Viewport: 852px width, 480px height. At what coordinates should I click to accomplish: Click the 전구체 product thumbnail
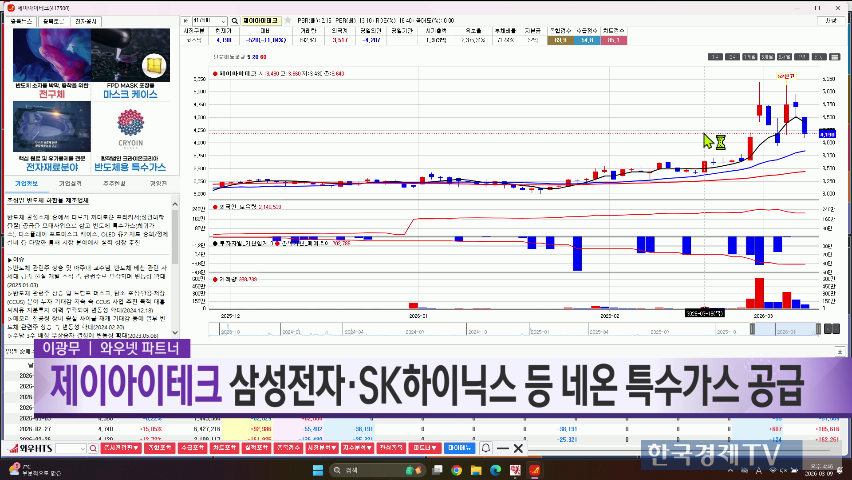[49, 62]
